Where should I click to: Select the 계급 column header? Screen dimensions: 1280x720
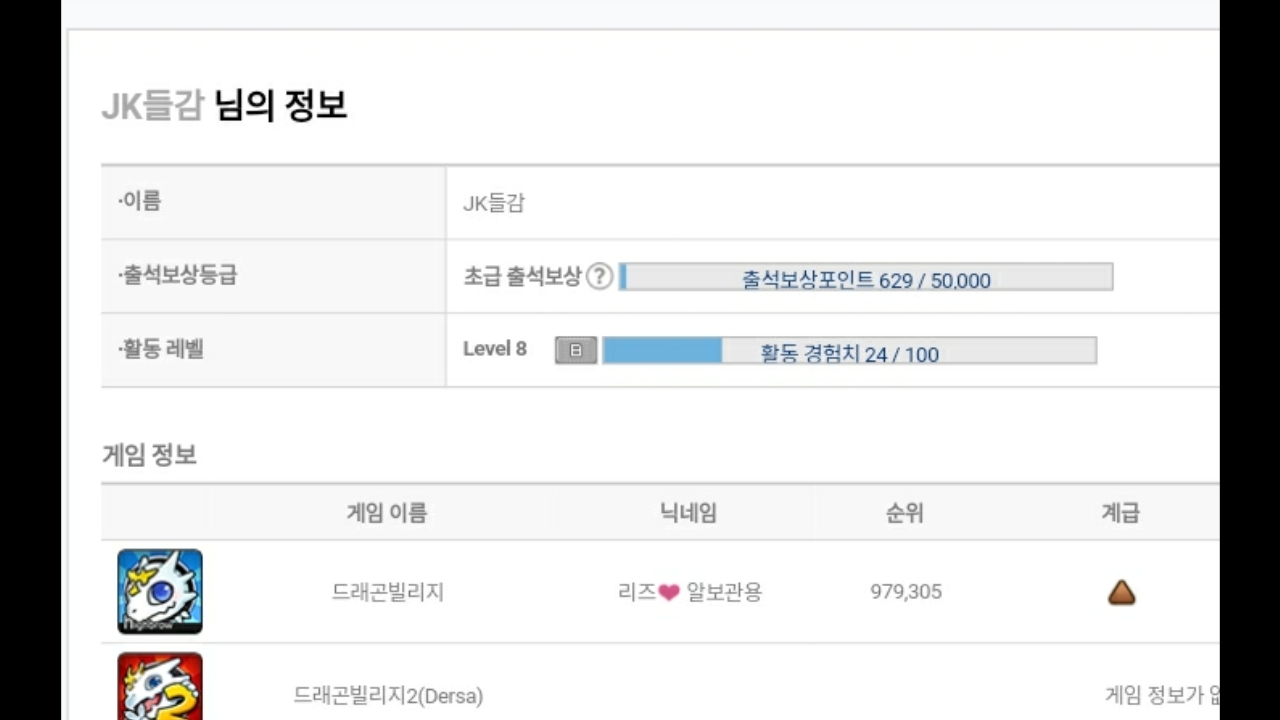[x=1120, y=513]
